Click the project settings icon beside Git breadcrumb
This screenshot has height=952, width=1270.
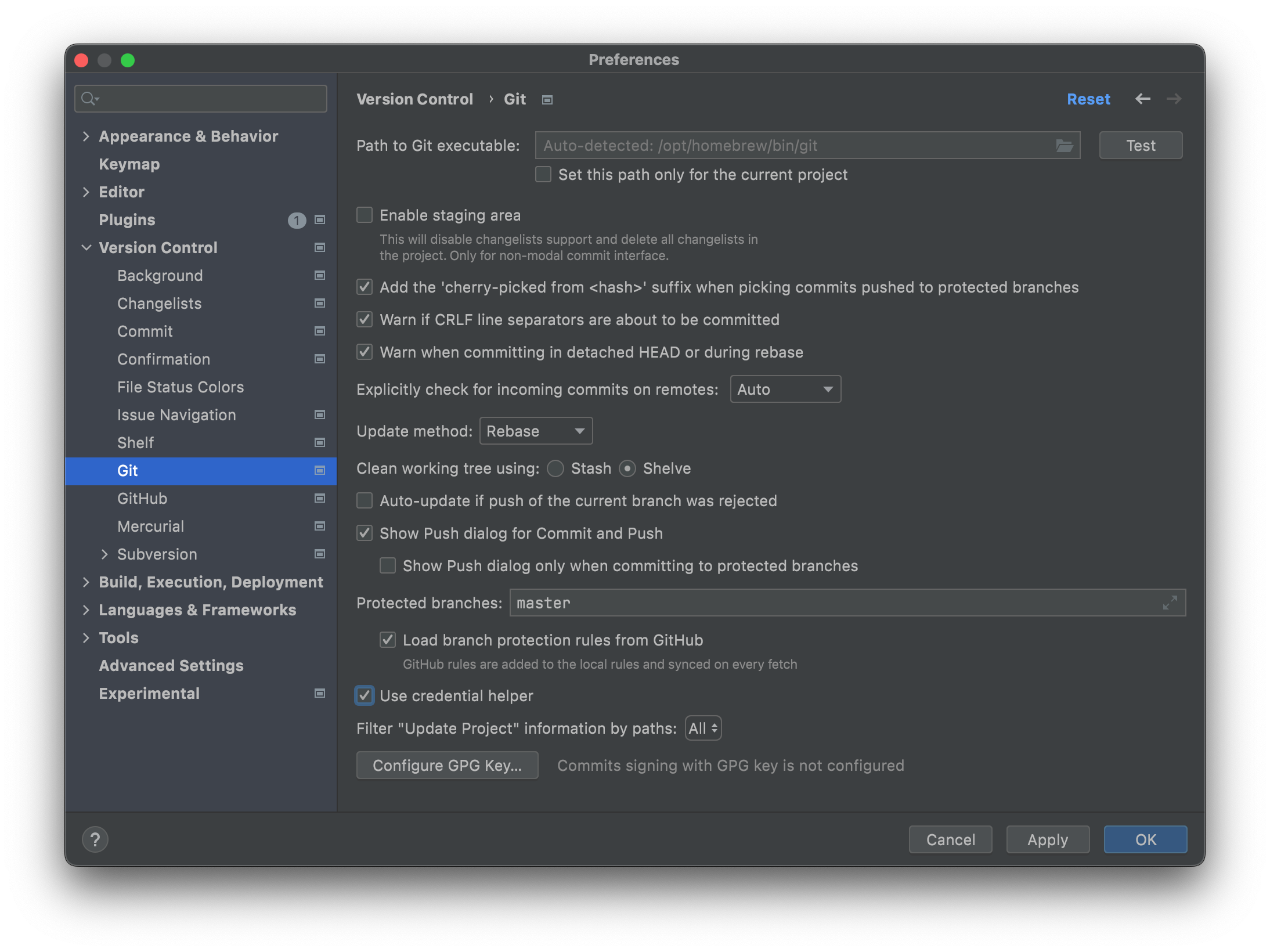tap(547, 100)
